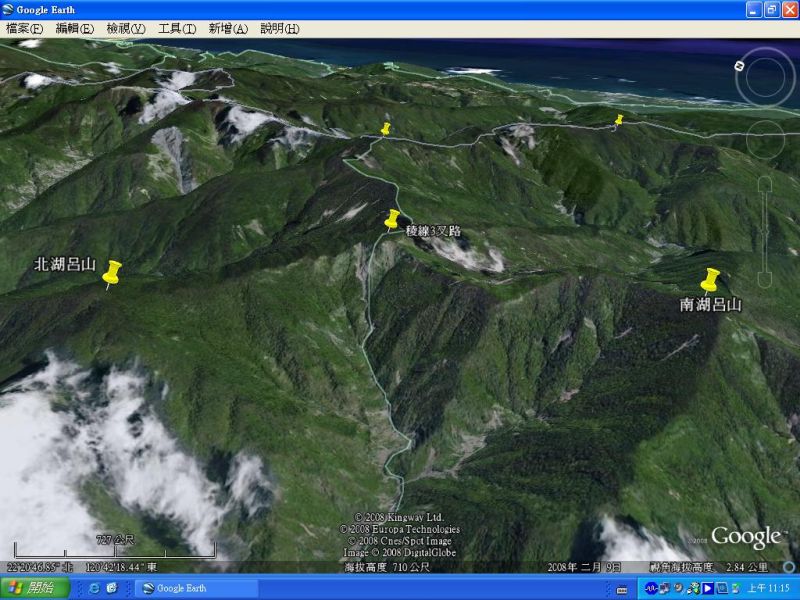Screen dimensions: 800x600
Task: Open the 開始 Start menu
Action: click(x=35, y=588)
